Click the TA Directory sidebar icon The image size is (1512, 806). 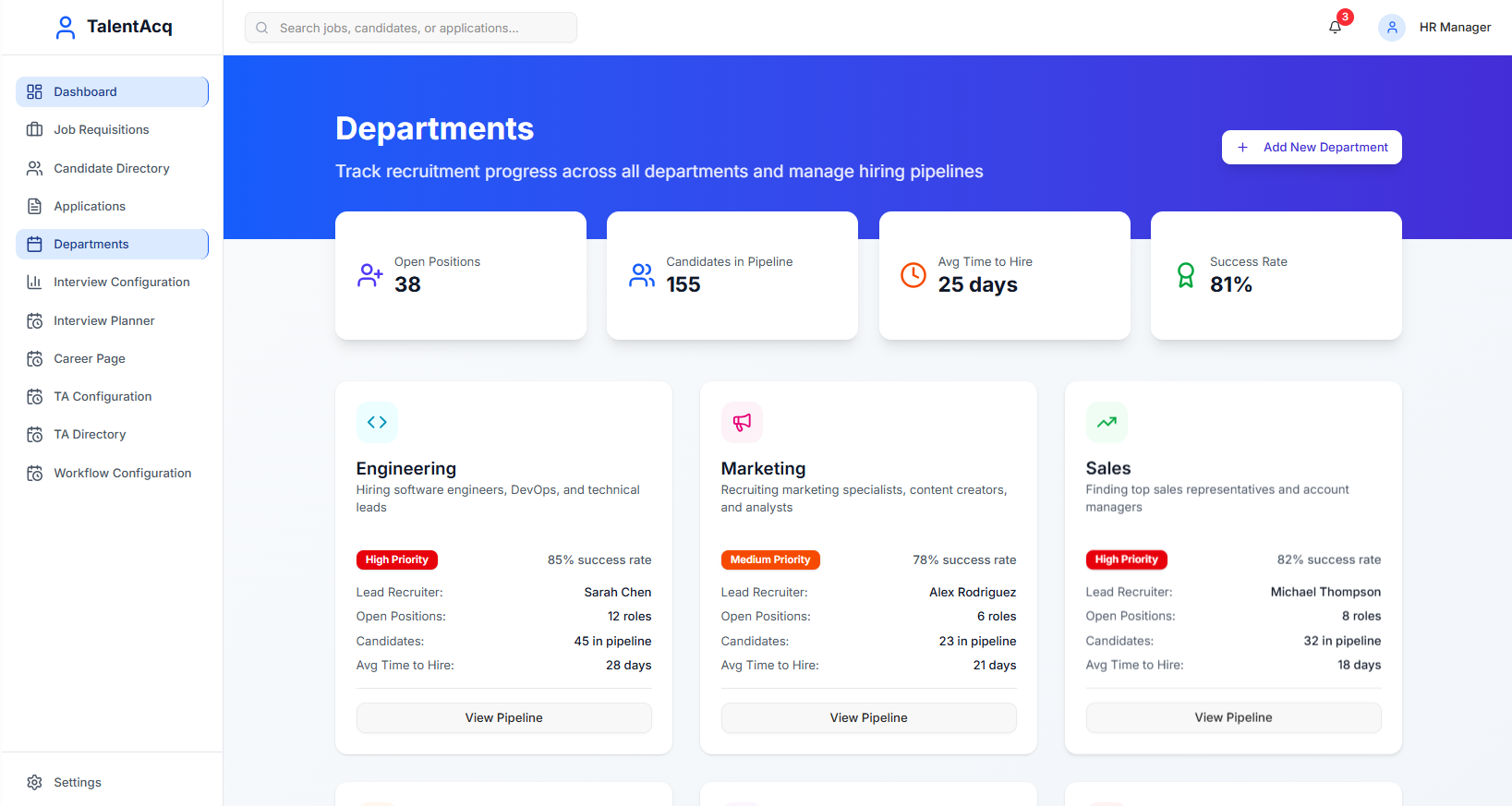[x=34, y=434]
